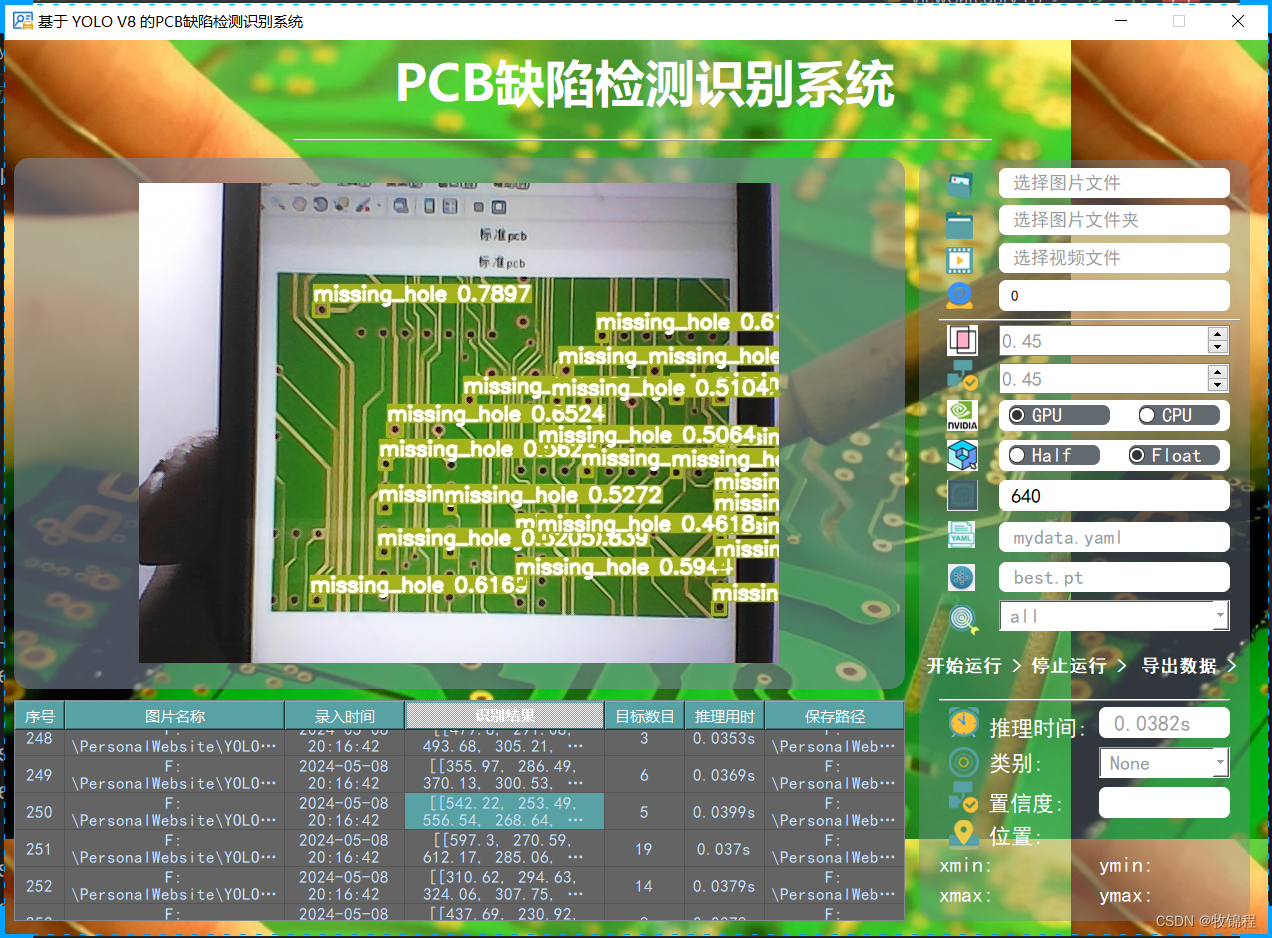
Task: Click the 选择视频文件 field
Action: click(1114, 258)
